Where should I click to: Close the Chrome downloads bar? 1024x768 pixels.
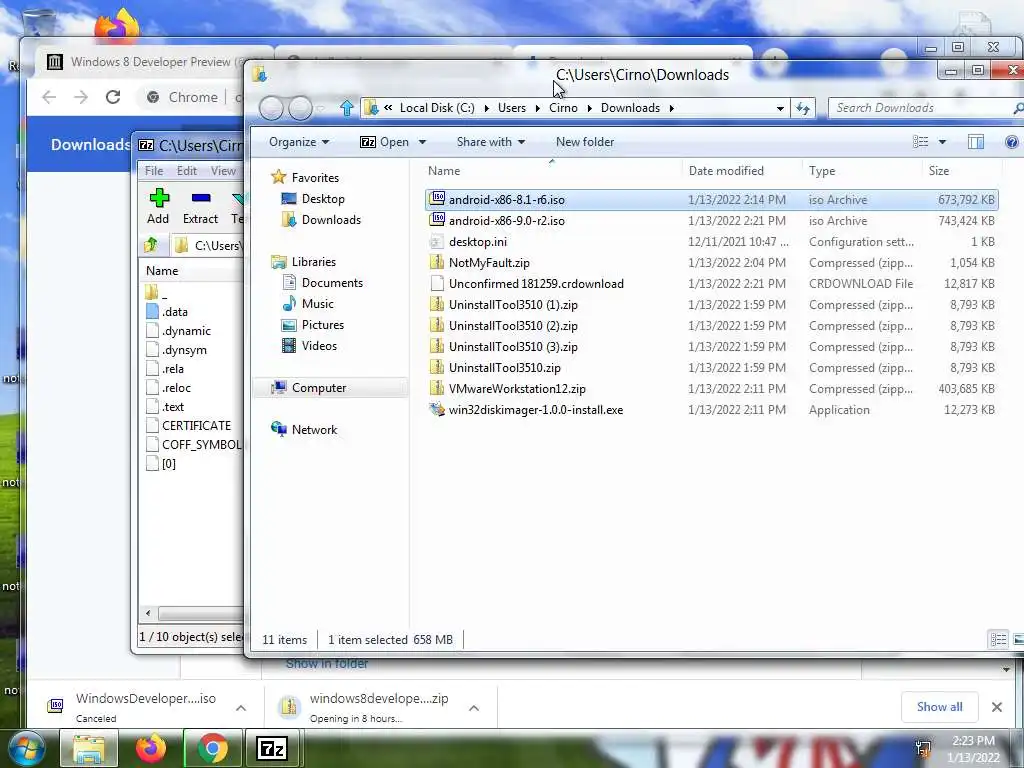[x=997, y=707]
